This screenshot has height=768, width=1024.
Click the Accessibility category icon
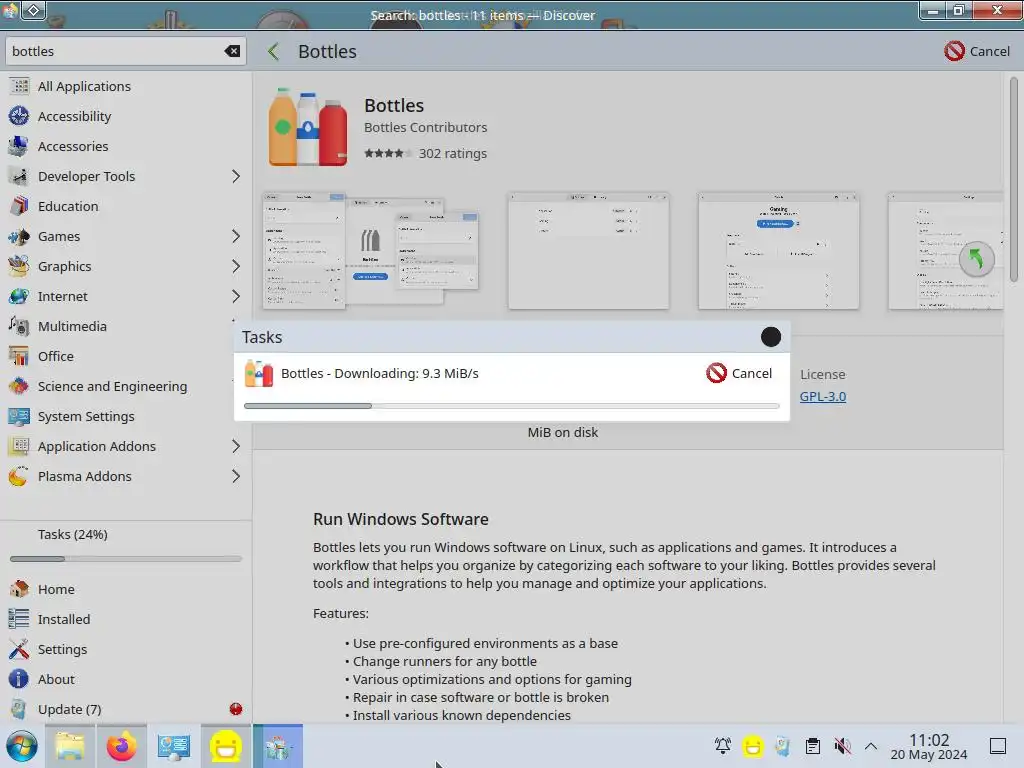tap(19, 116)
